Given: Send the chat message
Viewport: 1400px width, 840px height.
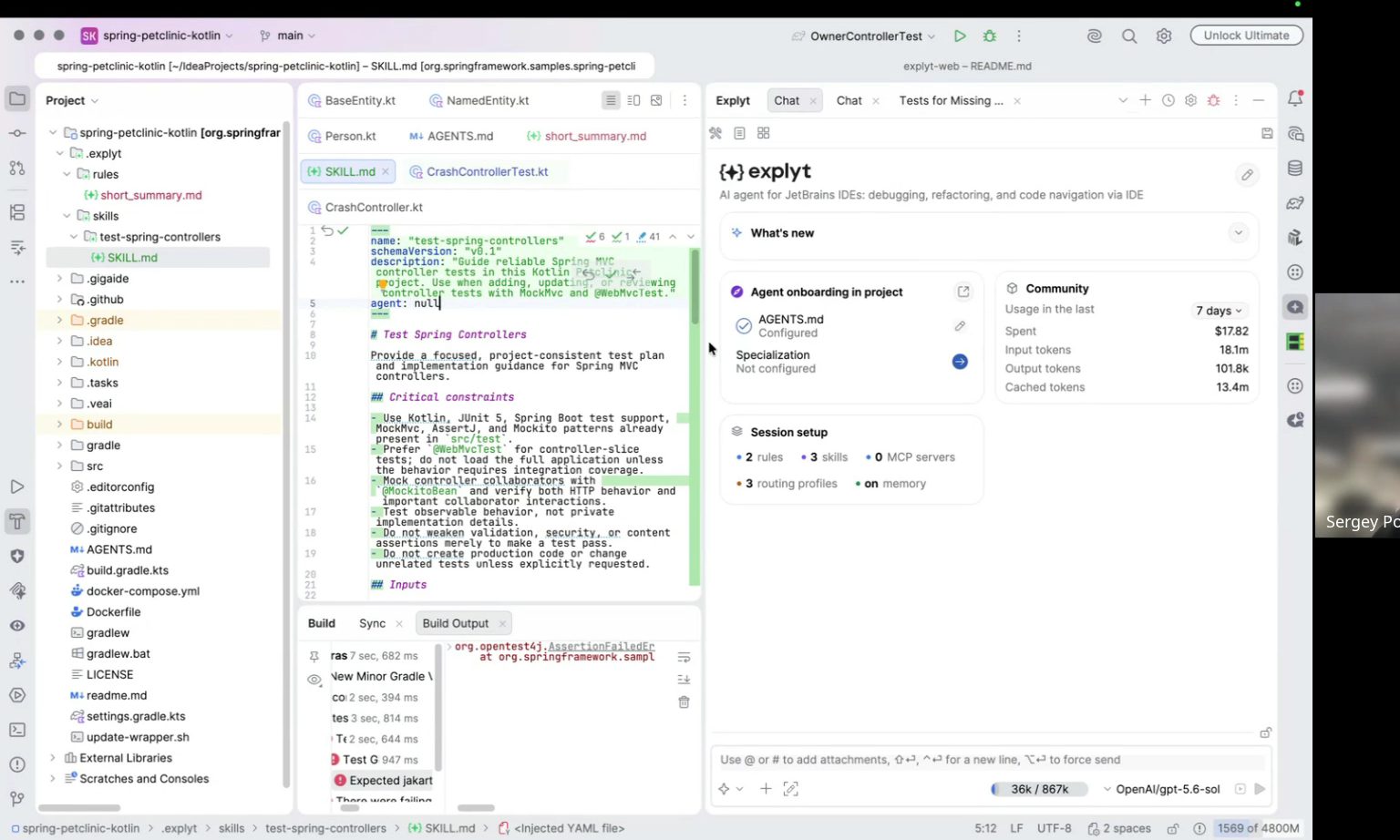Looking at the screenshot, I should pyautogui.click(x=1260, y=789).
